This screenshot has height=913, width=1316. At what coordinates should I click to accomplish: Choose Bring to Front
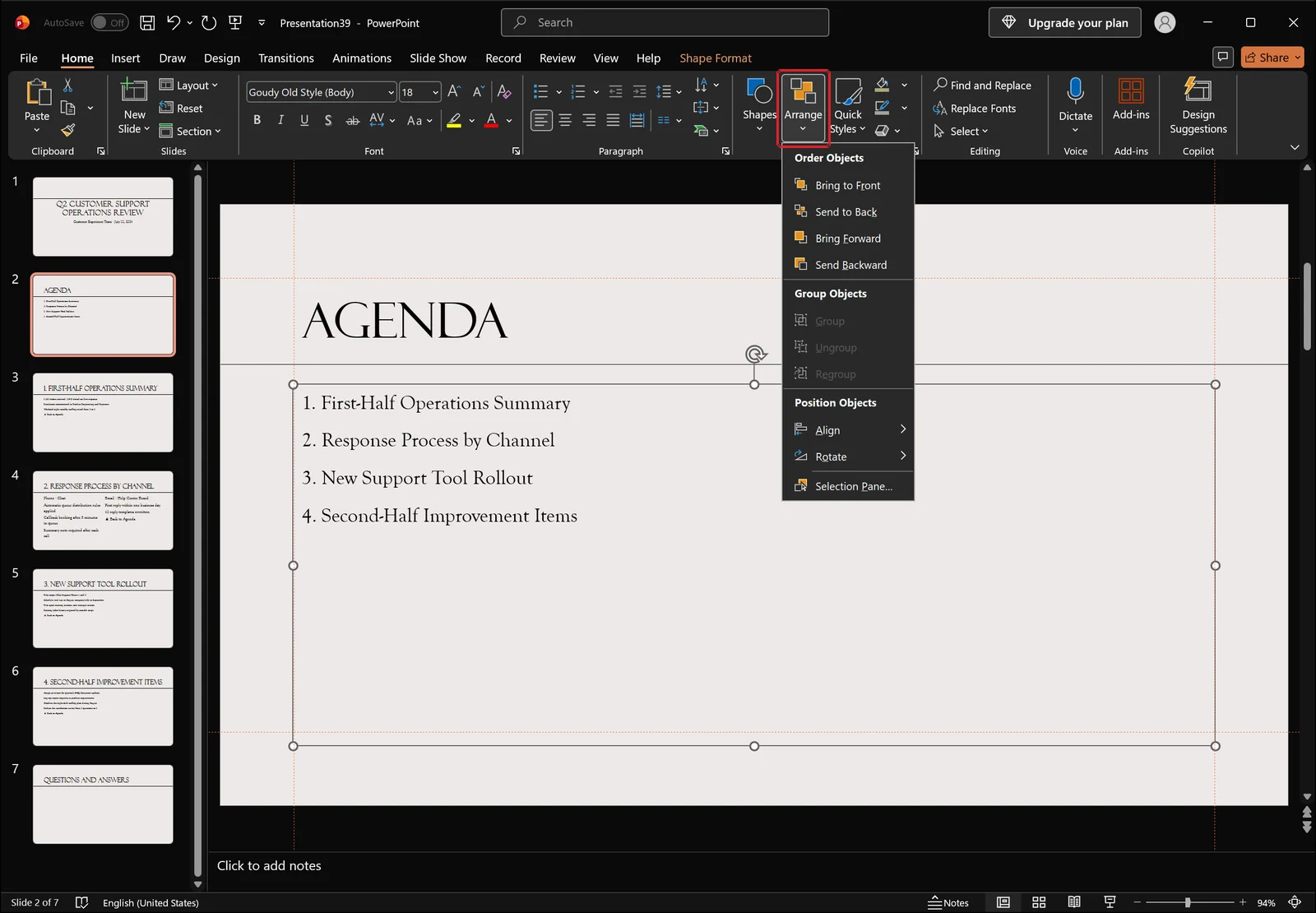click(848, 185)
